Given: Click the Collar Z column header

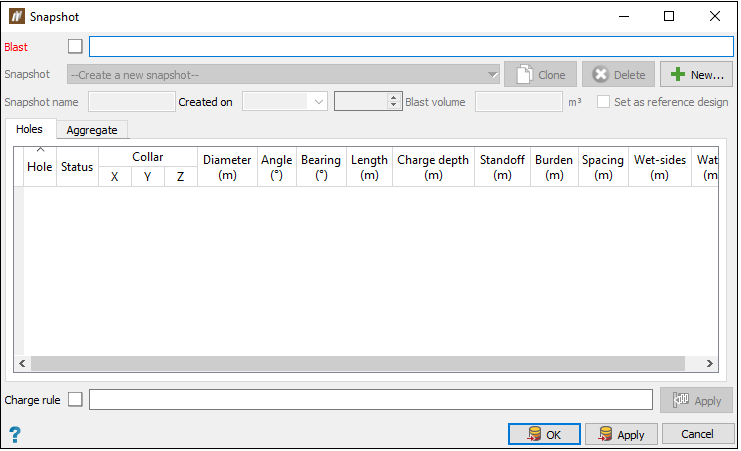Looking at the screenshot, I should click(x=181, y=177).
